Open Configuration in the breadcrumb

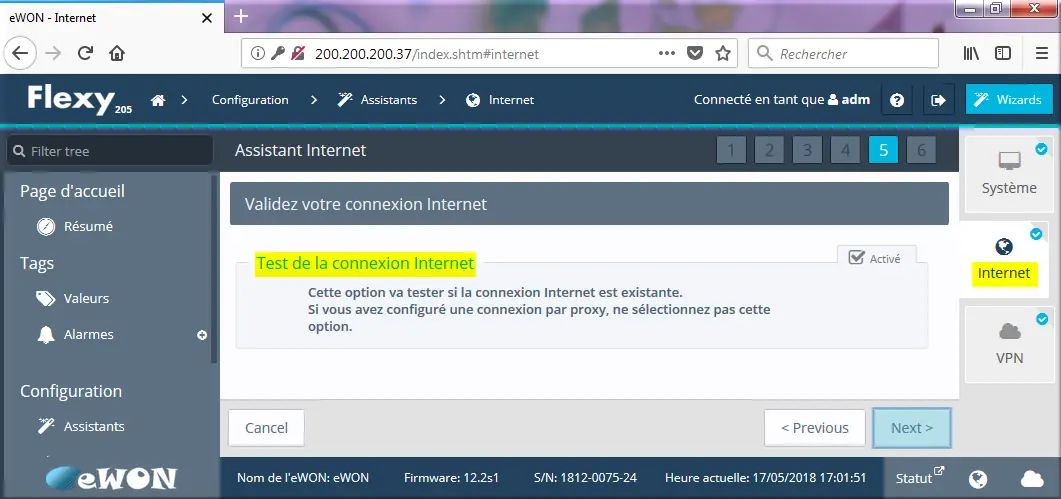(250, 100)
